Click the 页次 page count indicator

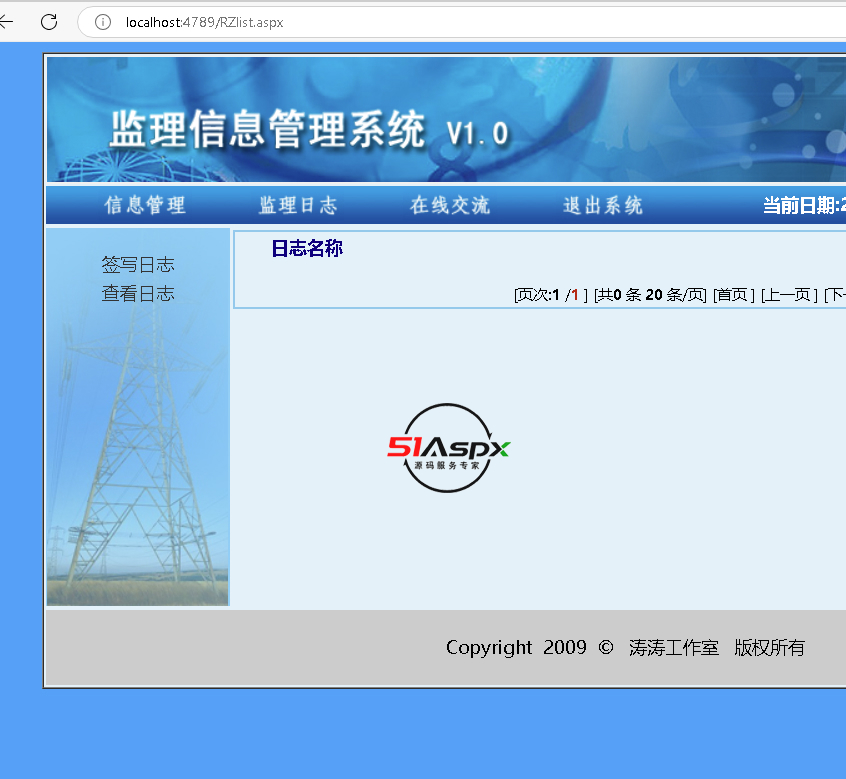(x=550, y=295)
